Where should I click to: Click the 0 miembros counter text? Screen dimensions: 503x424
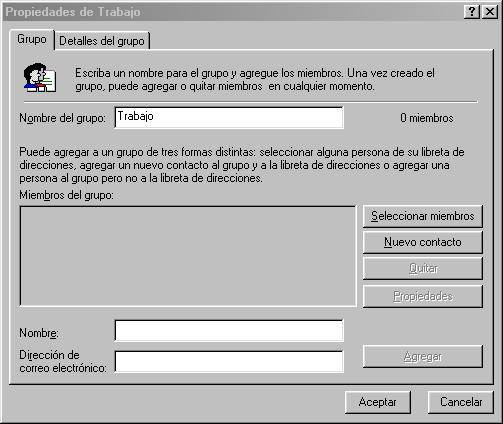click(427, 118)
